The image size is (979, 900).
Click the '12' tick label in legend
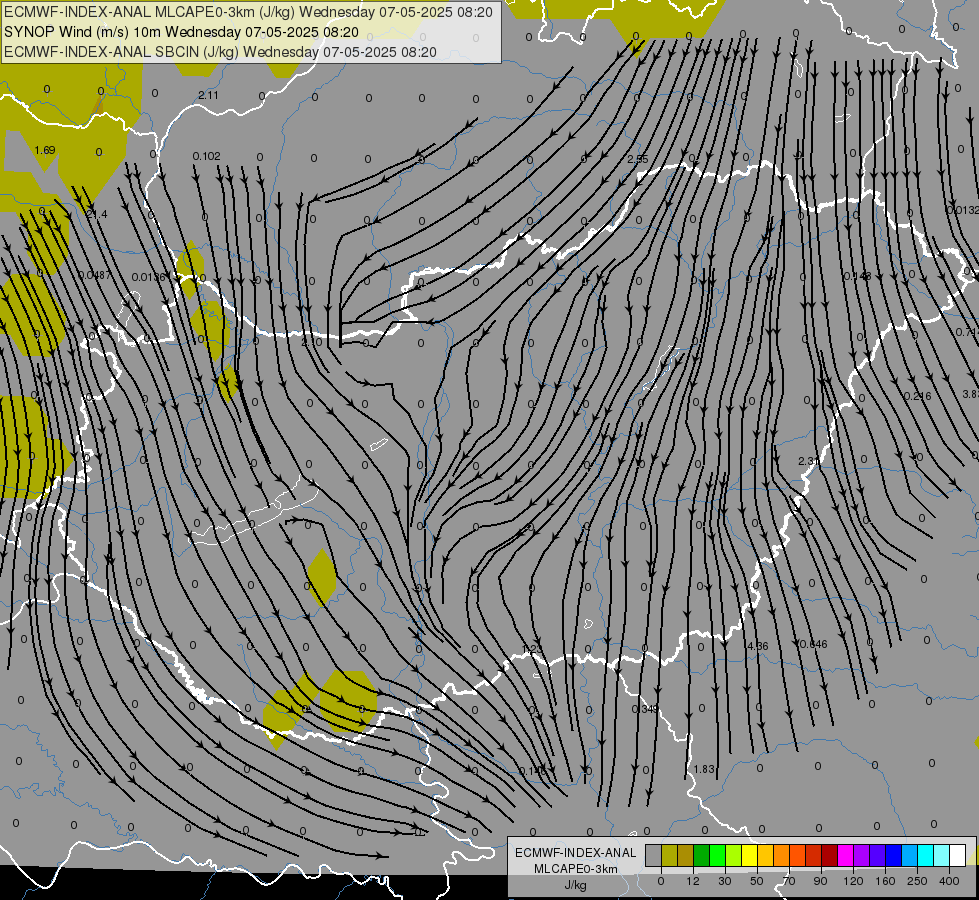[693, 881]
